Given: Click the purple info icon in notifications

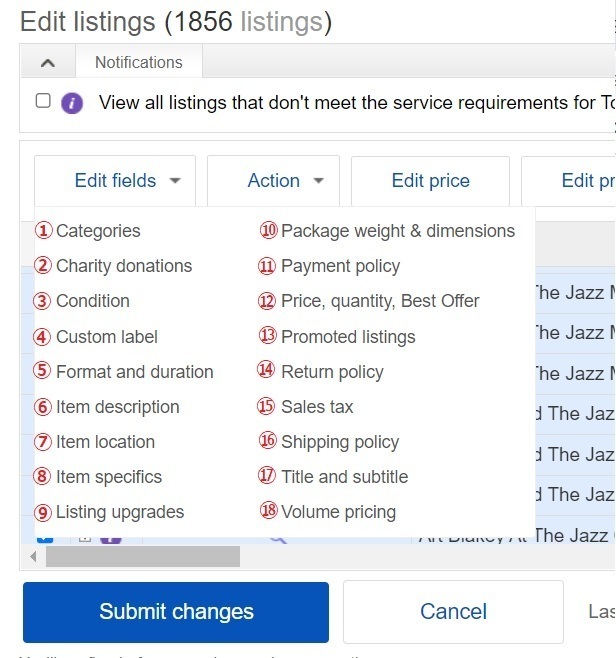Looking at the screenshot, I should pos(71,102).
